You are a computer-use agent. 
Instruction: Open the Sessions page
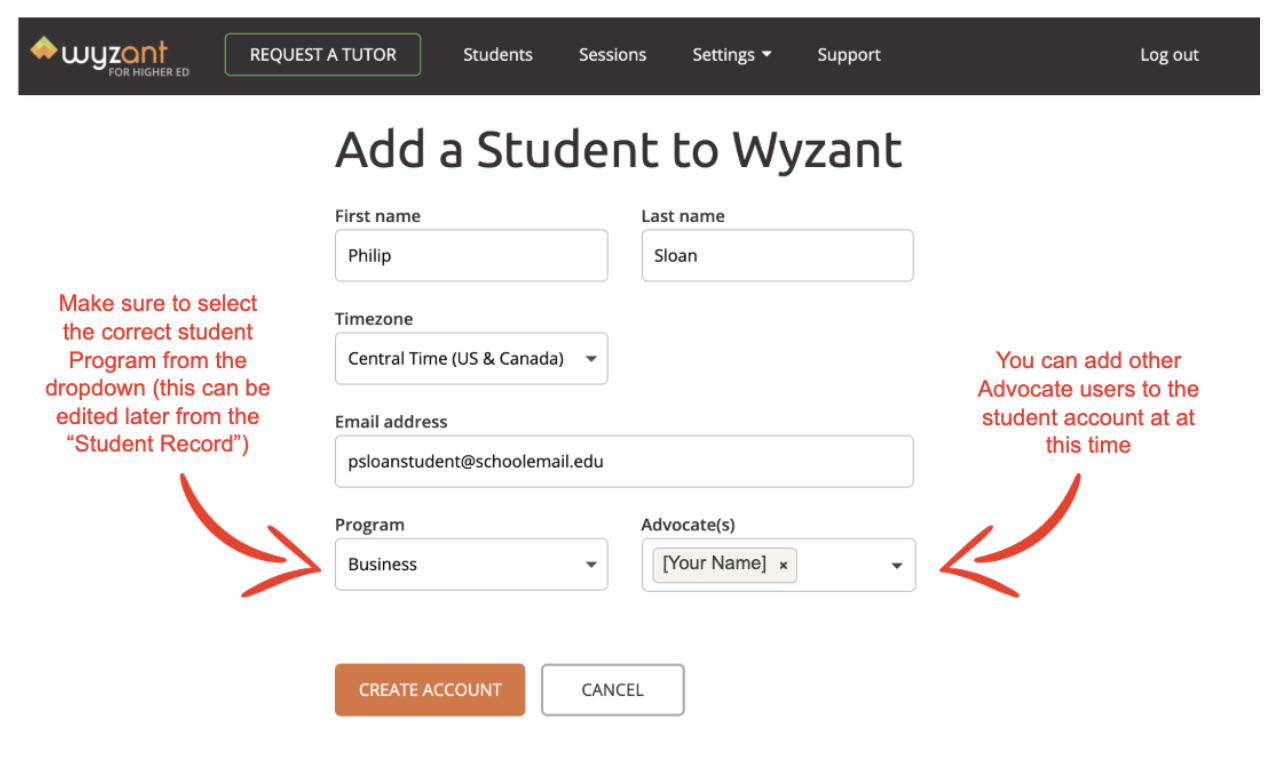(x=612, y=55)
